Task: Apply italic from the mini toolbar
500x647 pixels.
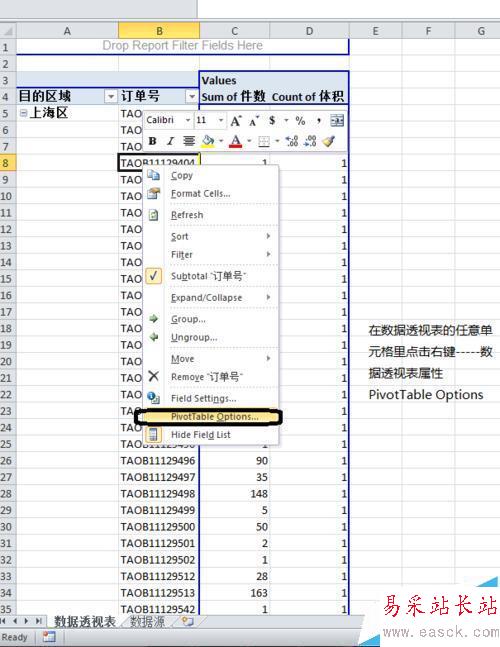Action: [170, 141]
